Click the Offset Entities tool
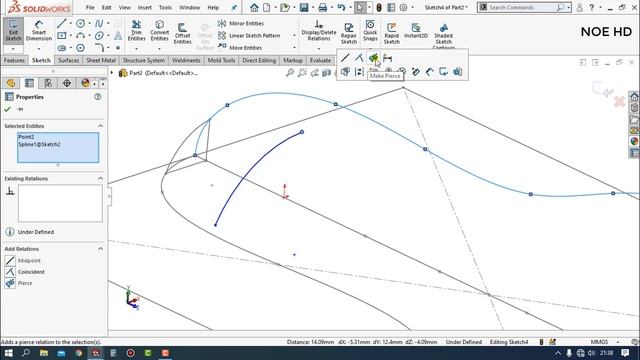This screenshot has height=360, width=640. (x=182, y=33)
